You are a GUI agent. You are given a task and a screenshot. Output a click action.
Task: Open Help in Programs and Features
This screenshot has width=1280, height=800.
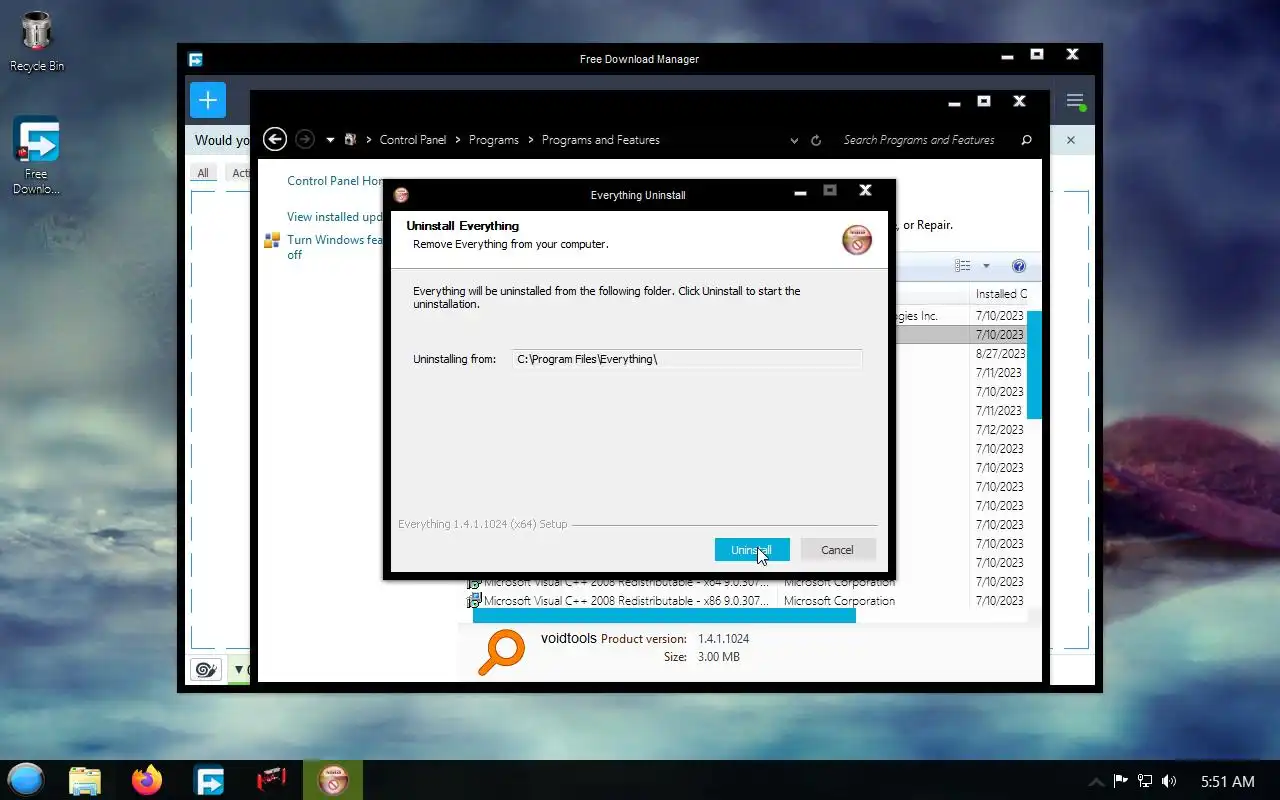(1019, 266)
